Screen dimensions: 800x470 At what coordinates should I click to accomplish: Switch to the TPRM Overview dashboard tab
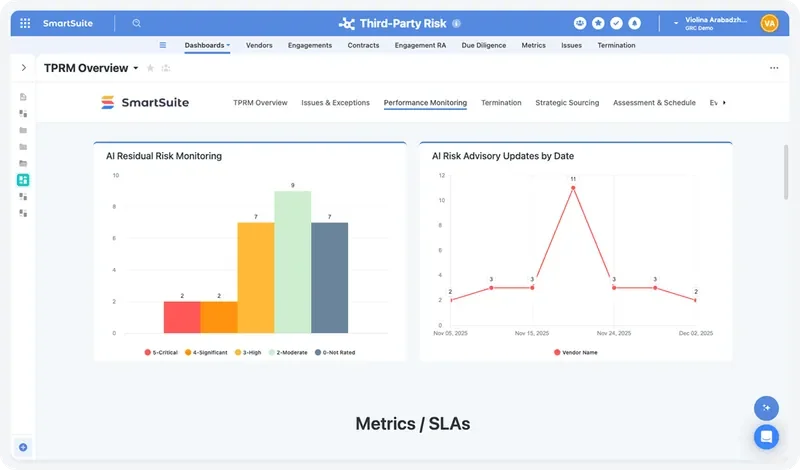(260, 103)
